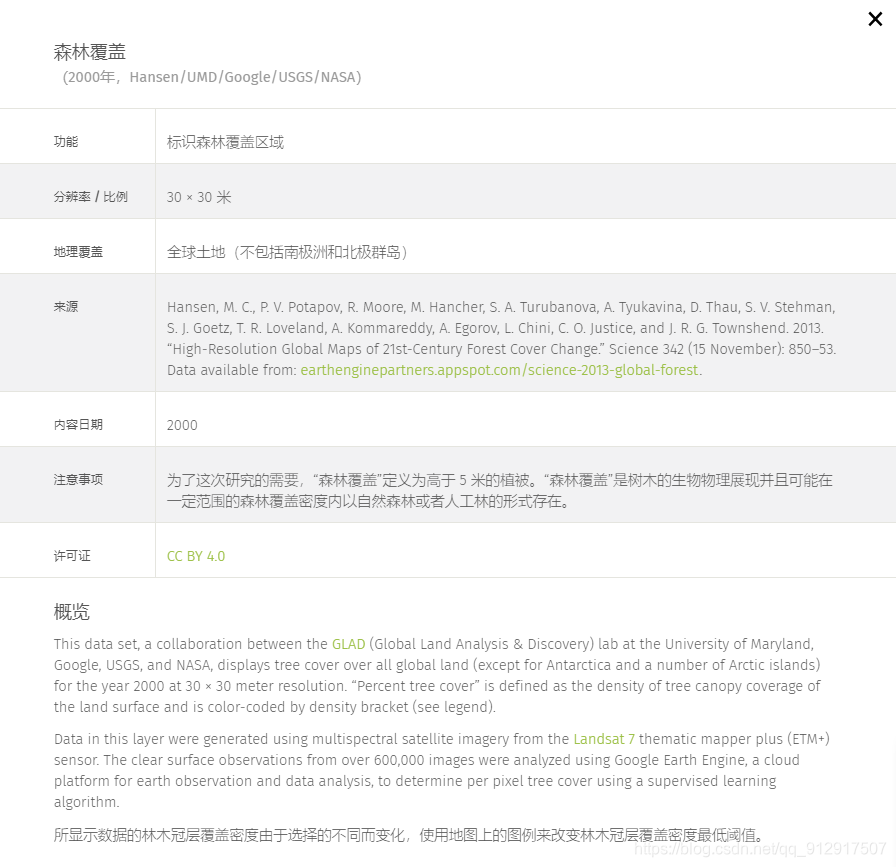Select the 标识森林覆盖区域 value
The width and height of the screenshot is (896, 867).
[x=225, y=142]
